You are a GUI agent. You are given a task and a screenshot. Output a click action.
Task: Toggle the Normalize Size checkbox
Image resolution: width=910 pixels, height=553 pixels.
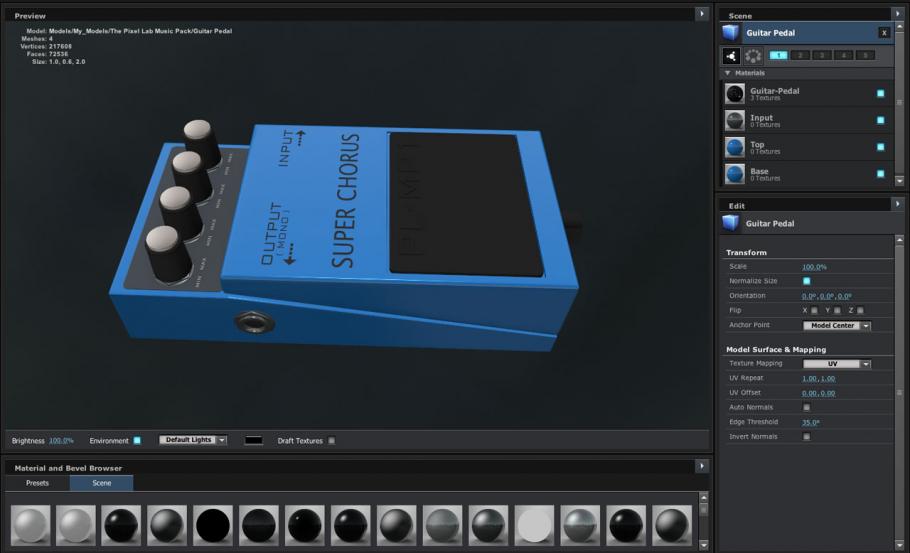(x=806, y=281)
